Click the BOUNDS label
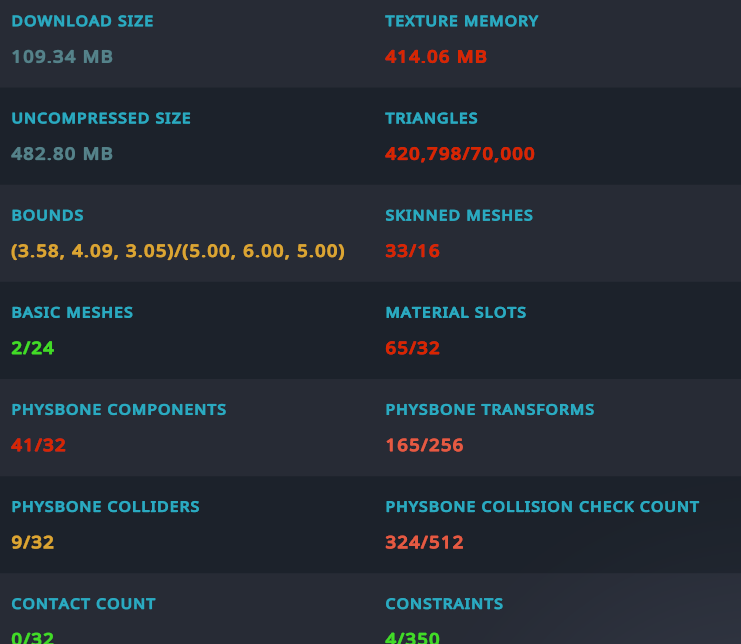The height and width of the screenshot is (644, 741). pos(47,215)
